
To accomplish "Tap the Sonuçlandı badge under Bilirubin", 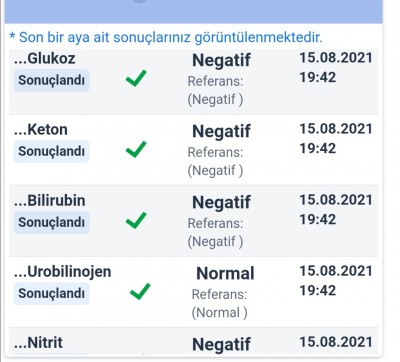I will click(52, 222).
